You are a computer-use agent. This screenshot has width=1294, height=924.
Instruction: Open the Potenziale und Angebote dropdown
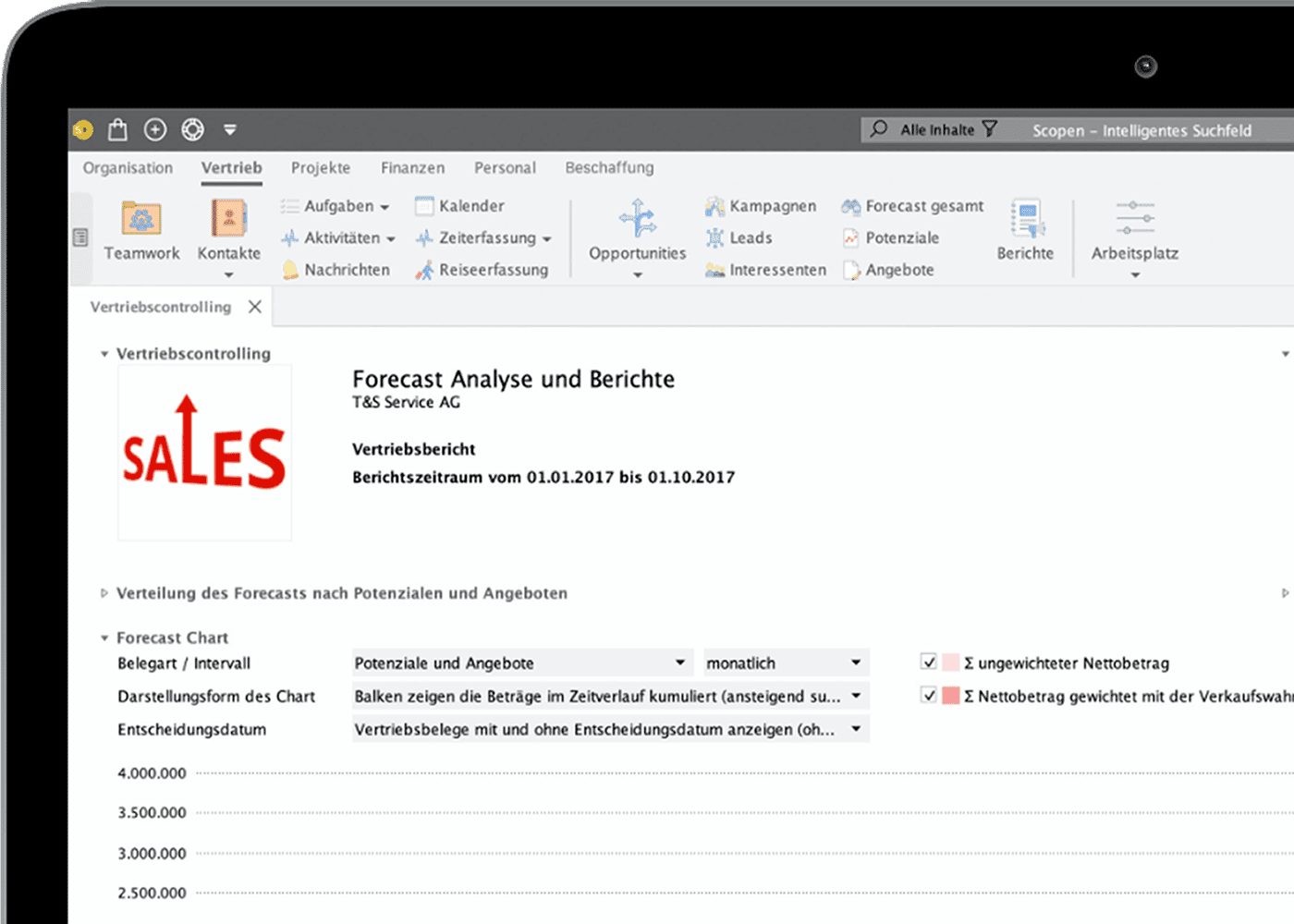pos(522,663)
